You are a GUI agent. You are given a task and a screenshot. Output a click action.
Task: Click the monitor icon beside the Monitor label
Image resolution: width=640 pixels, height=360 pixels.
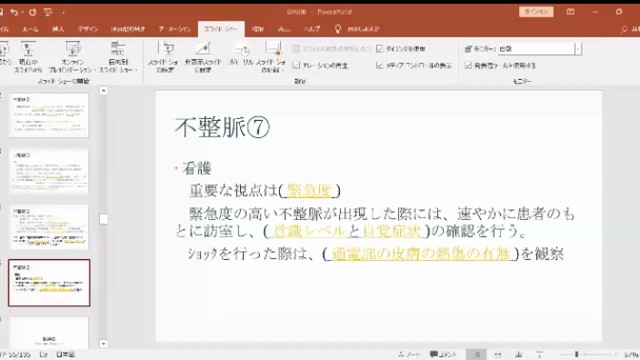(468, 49)
